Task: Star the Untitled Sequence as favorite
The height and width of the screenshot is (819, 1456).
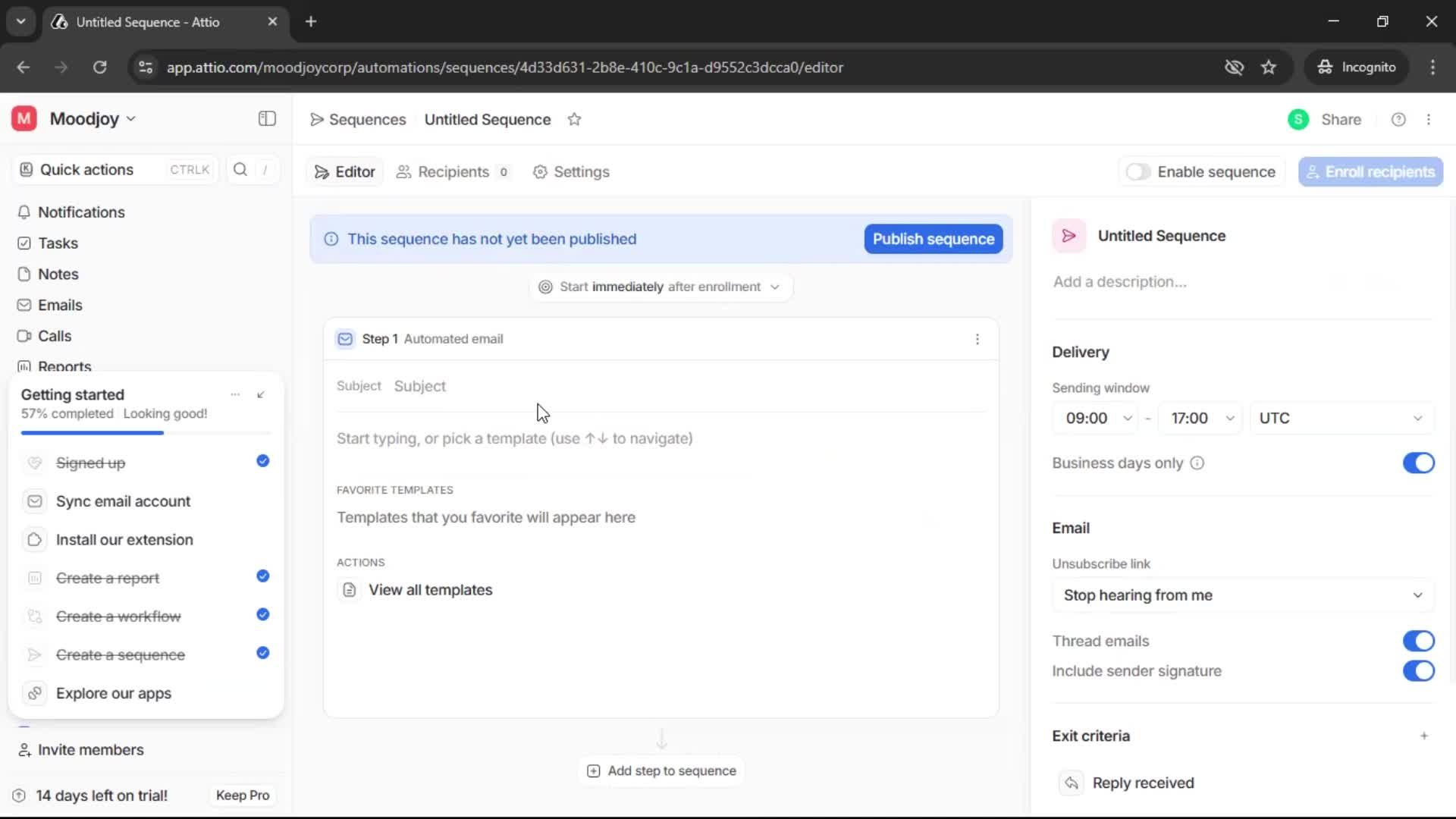Action: (x=575, y=119)
